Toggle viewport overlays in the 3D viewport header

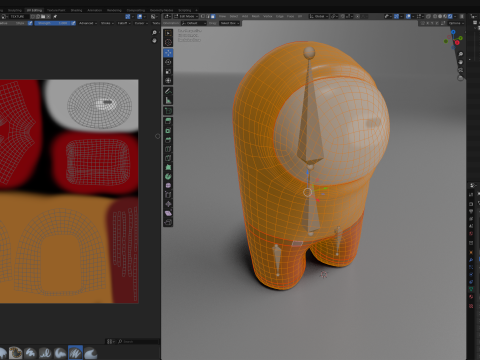408,16
